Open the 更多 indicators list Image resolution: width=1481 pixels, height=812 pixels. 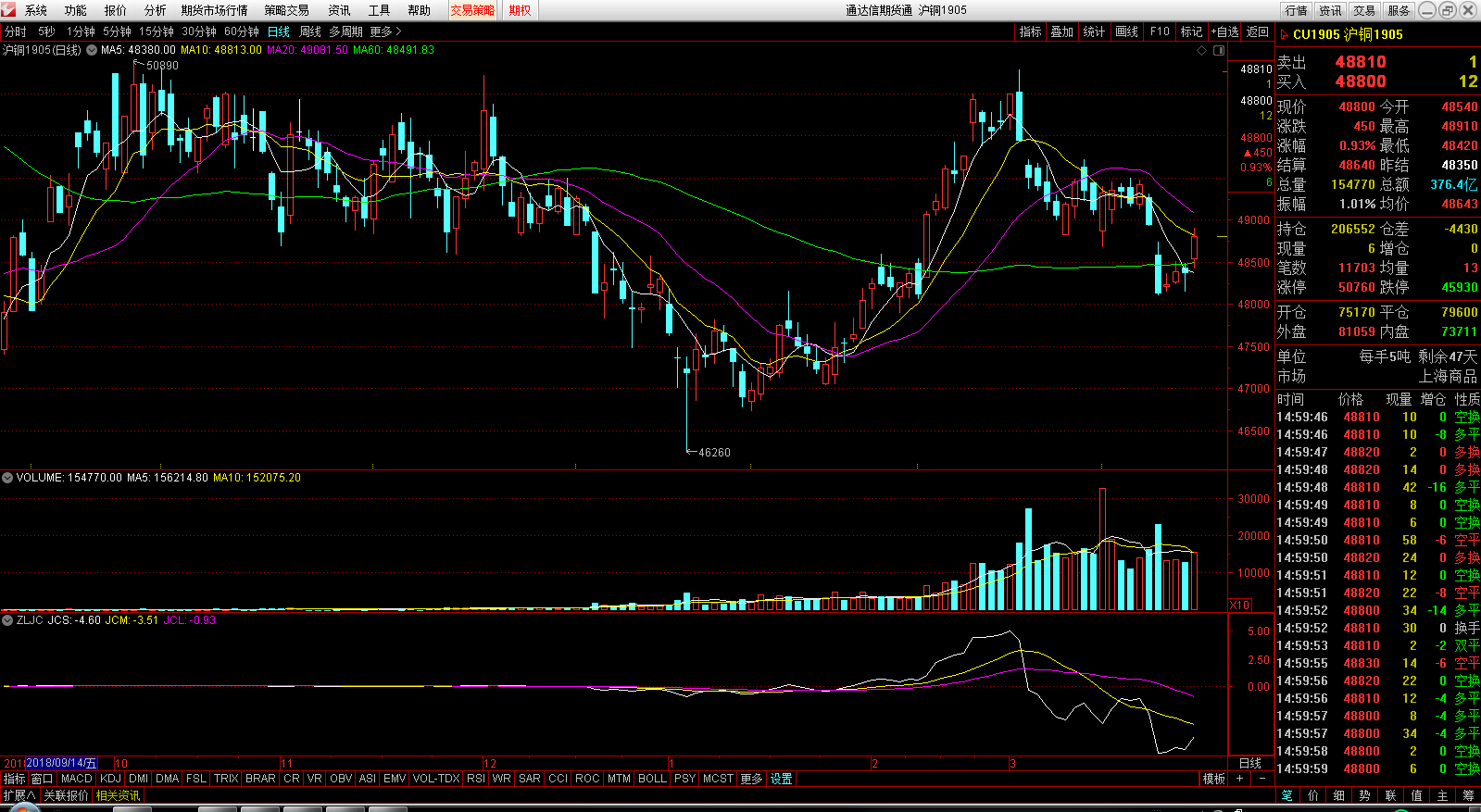coord(751,779)
